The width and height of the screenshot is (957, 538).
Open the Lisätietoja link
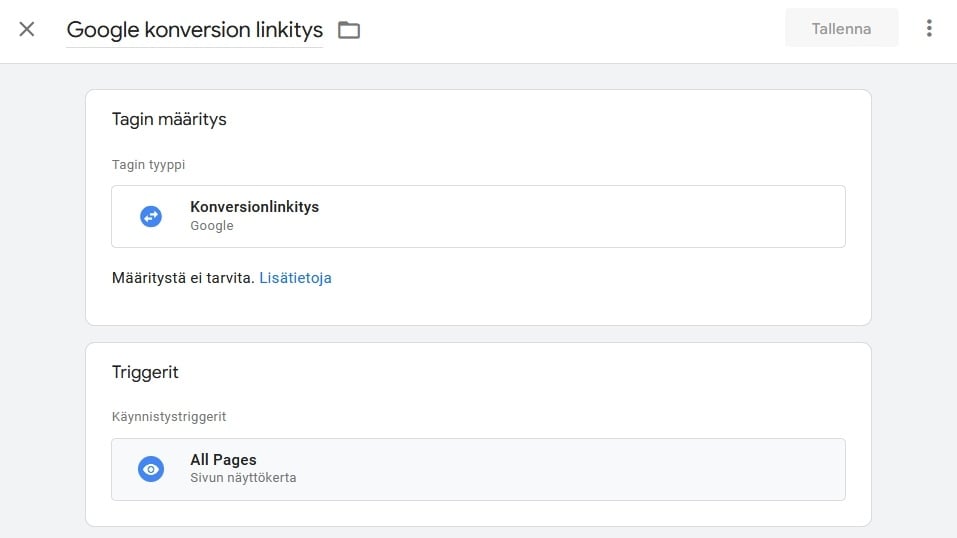(x=295, y=278)
